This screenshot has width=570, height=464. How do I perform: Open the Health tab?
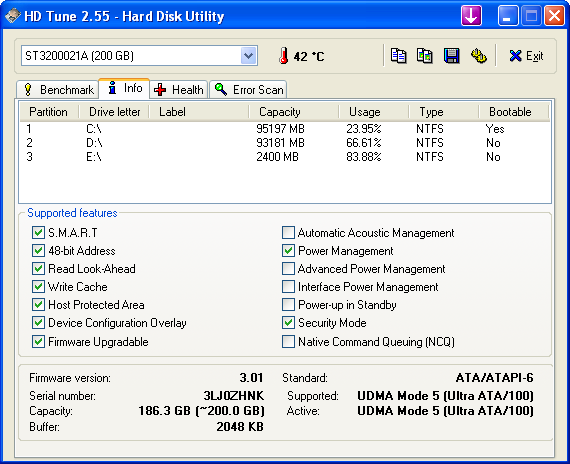178,89
